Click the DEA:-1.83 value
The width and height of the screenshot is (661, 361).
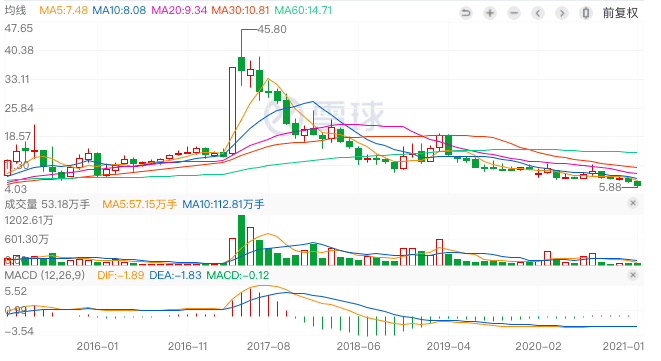point(175,275)
